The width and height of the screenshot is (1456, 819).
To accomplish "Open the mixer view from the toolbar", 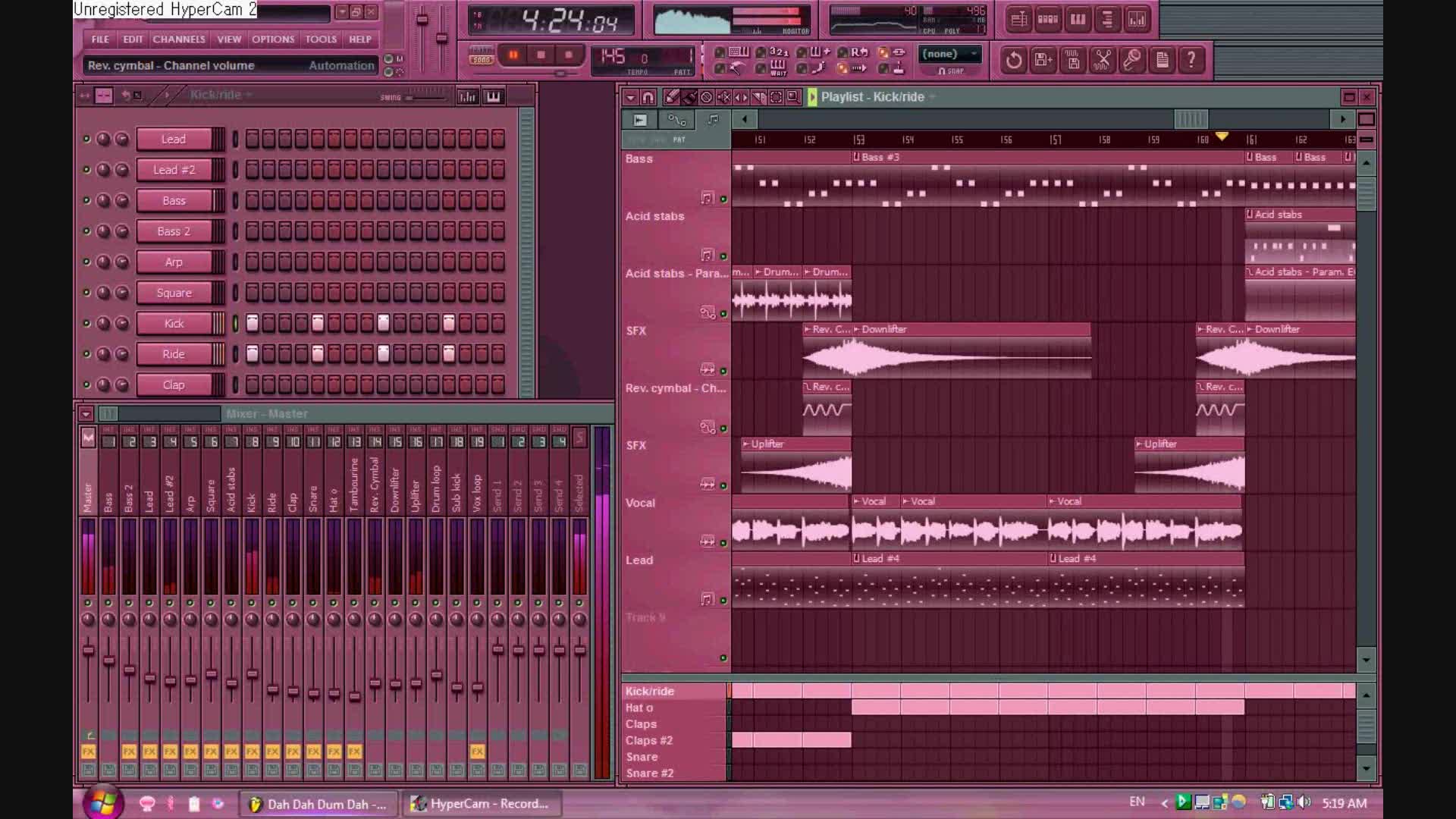I will coord(1136,20).
